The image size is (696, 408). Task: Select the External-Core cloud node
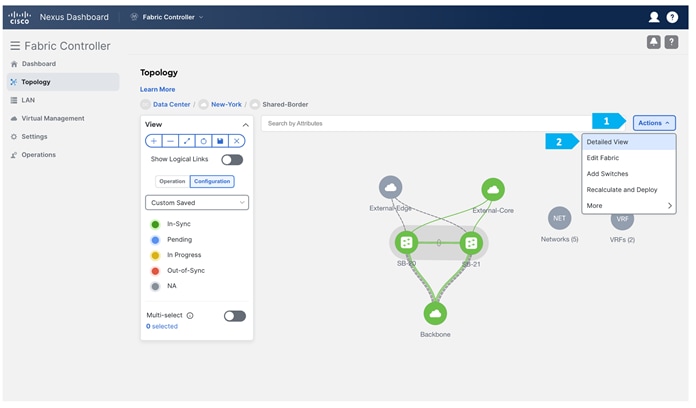pos(493,190)
